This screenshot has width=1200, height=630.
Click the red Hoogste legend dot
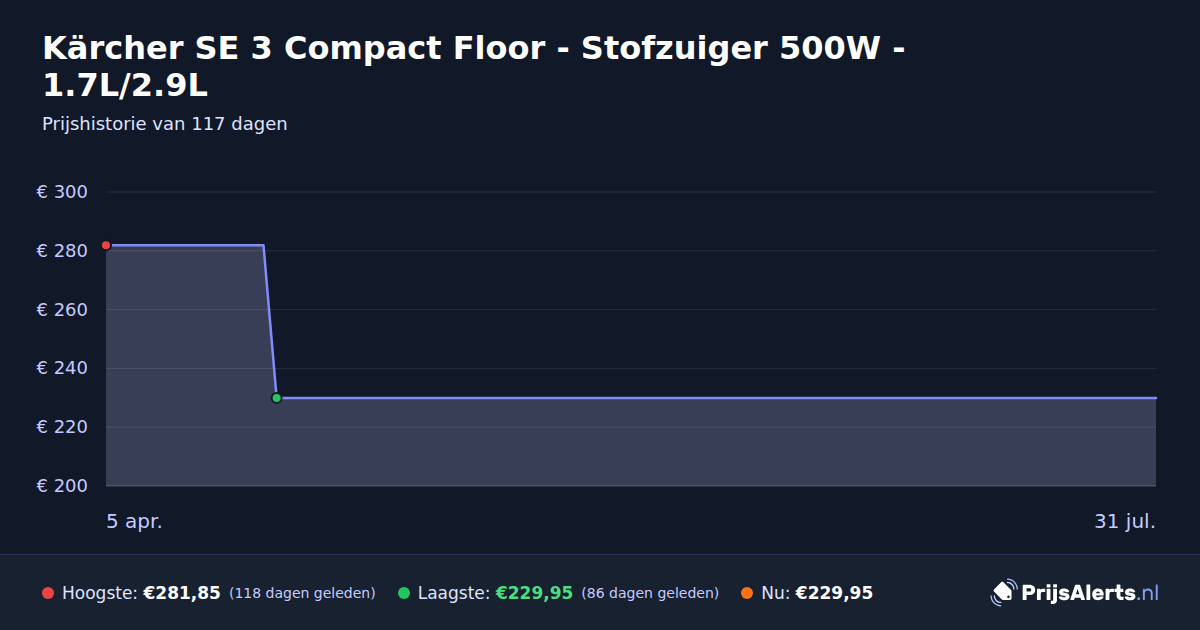point(48,593)
